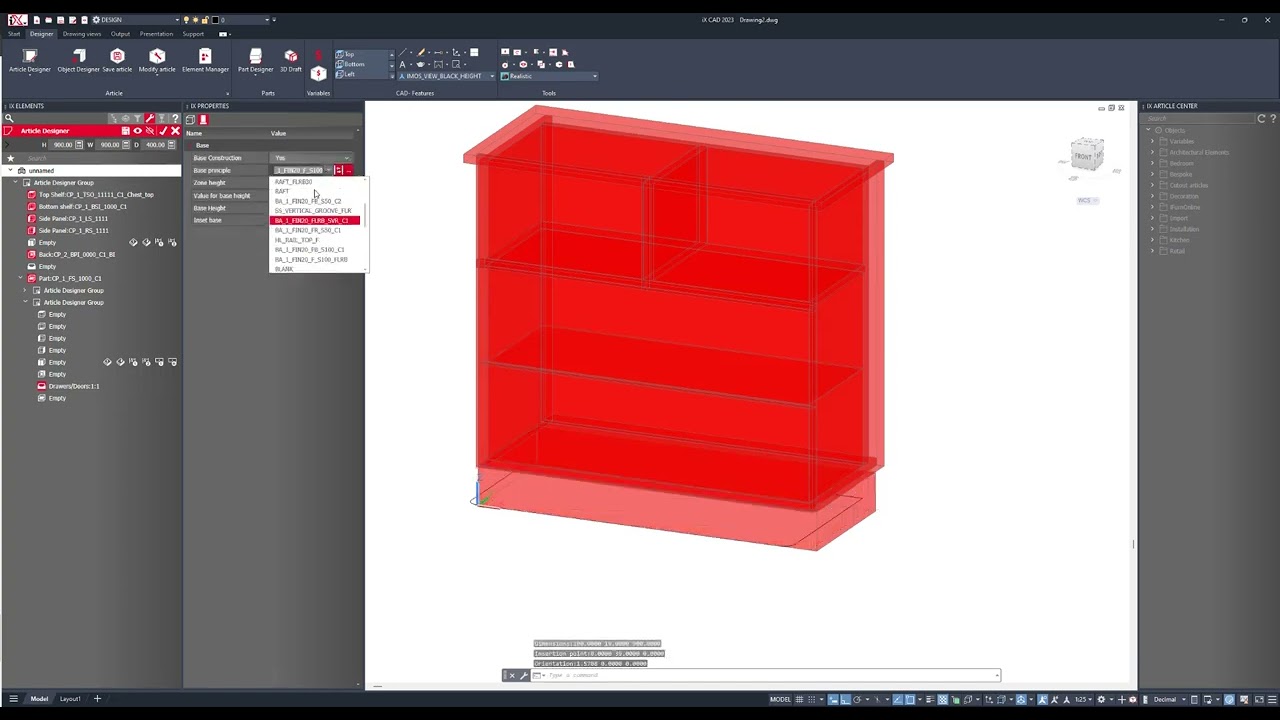Toggle the eye visibility in Article Designer bar
The image size is (1280, 720).
tap(138, 131)
